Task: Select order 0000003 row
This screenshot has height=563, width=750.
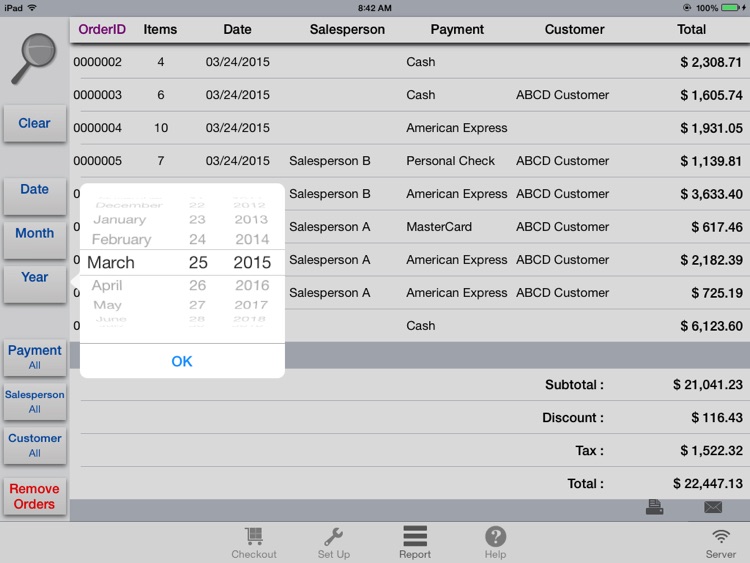Action: tap(410, 95)
